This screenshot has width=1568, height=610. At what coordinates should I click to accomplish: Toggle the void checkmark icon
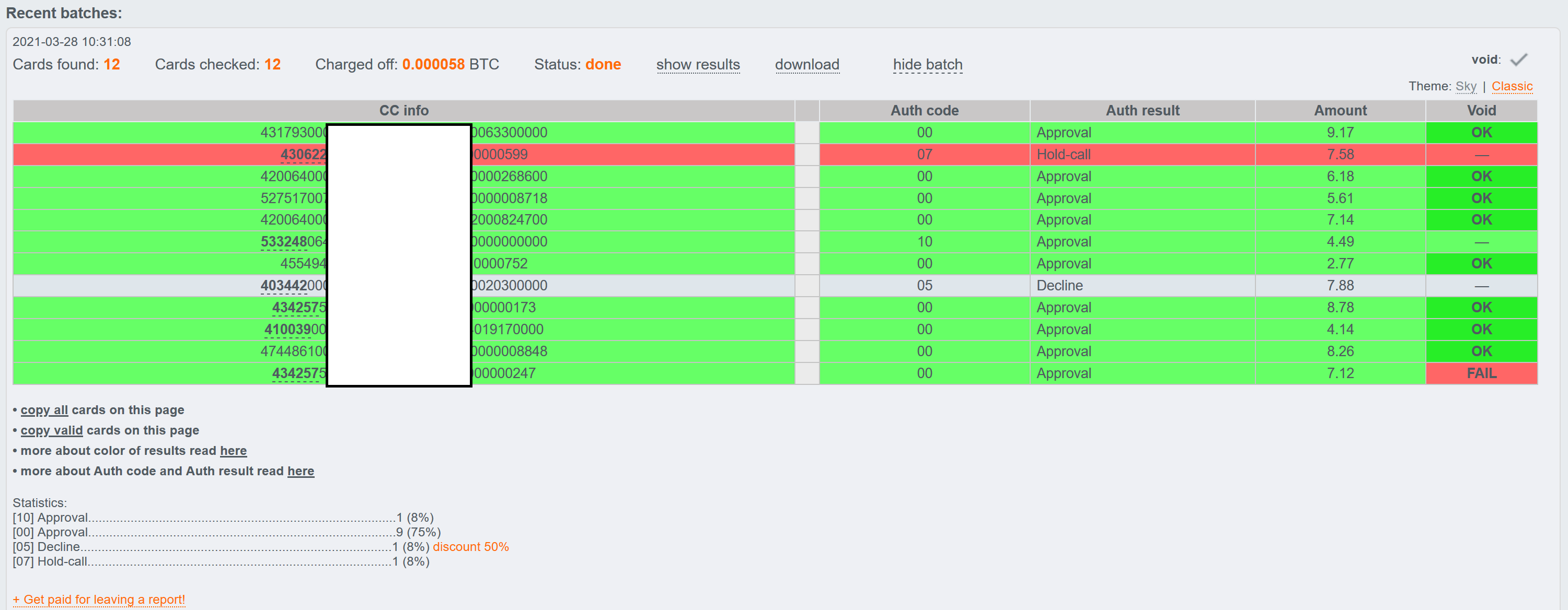tap(1519, 60)
